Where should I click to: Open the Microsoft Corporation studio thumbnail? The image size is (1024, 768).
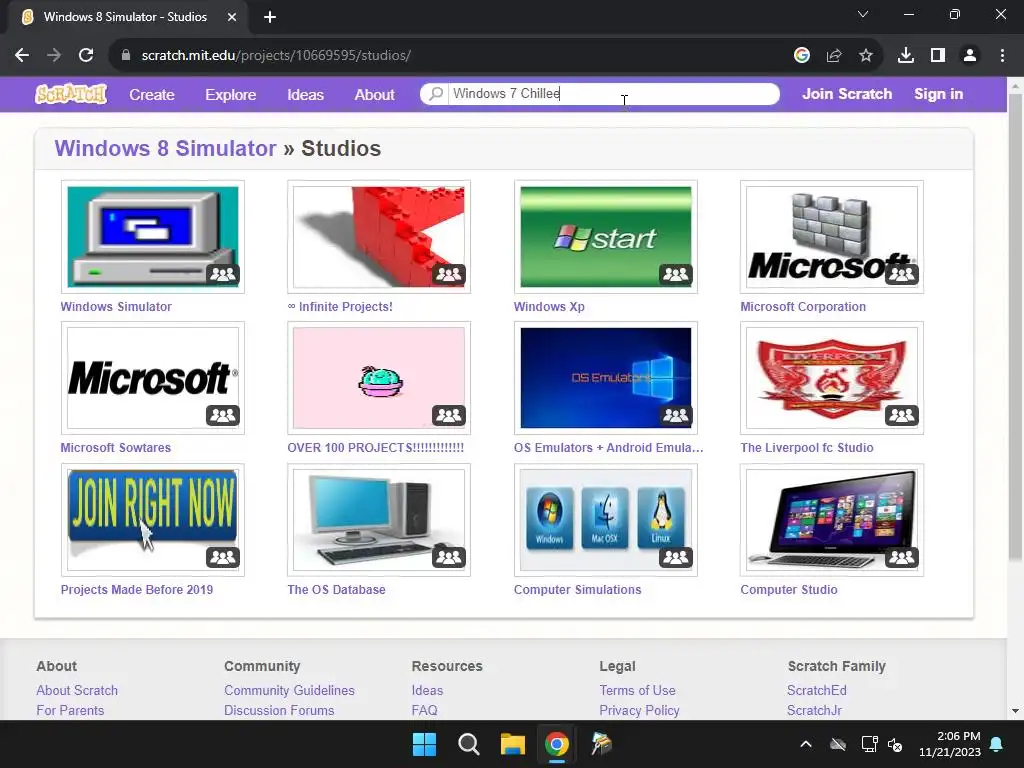[x=831, y=236]
